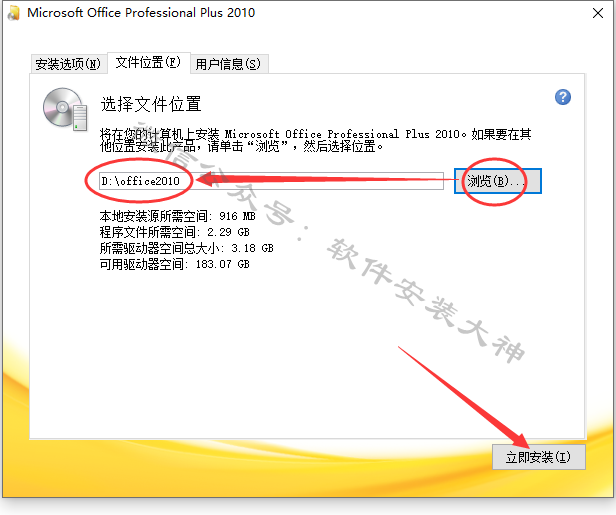Click the 立即安装(I) install now button

[539, 457]
